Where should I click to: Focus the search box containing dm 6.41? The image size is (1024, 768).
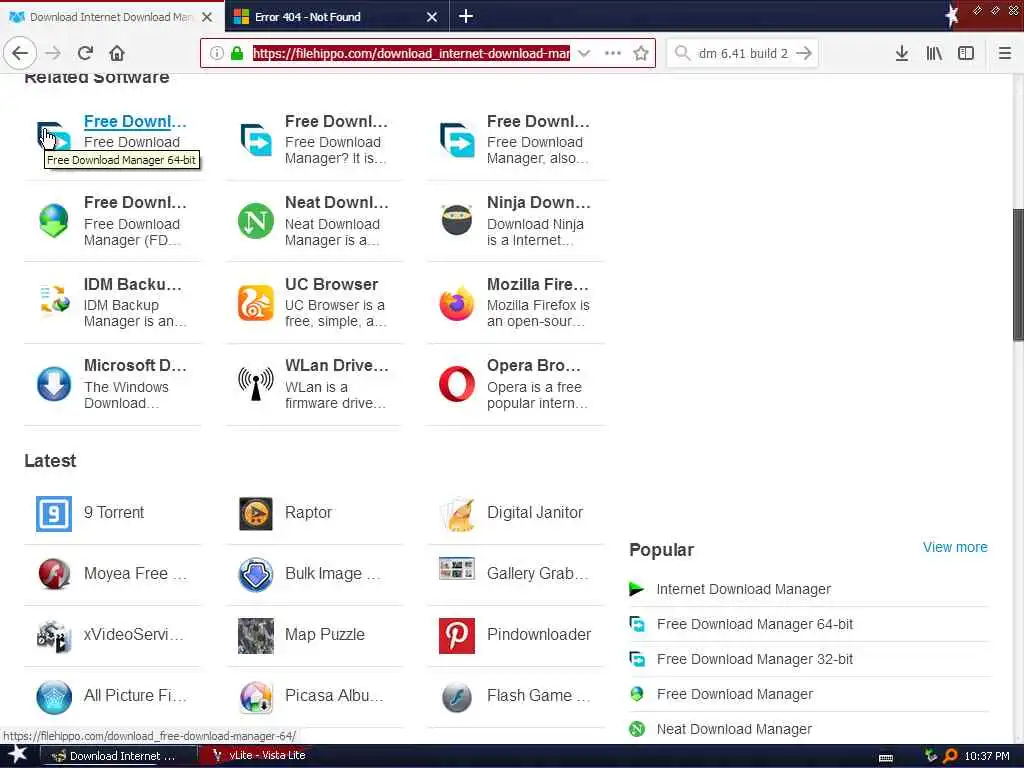(x=743, y=53)
